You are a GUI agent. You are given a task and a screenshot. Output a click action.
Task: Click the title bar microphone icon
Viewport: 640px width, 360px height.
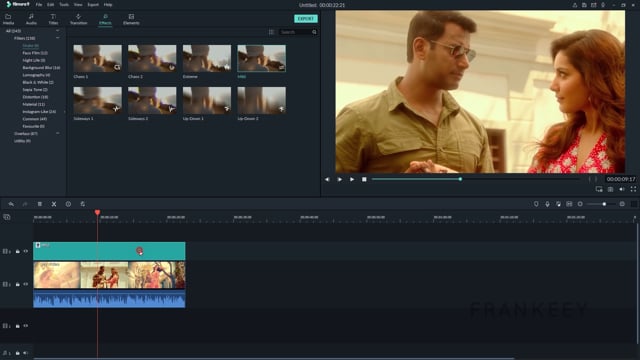[603, 5]
